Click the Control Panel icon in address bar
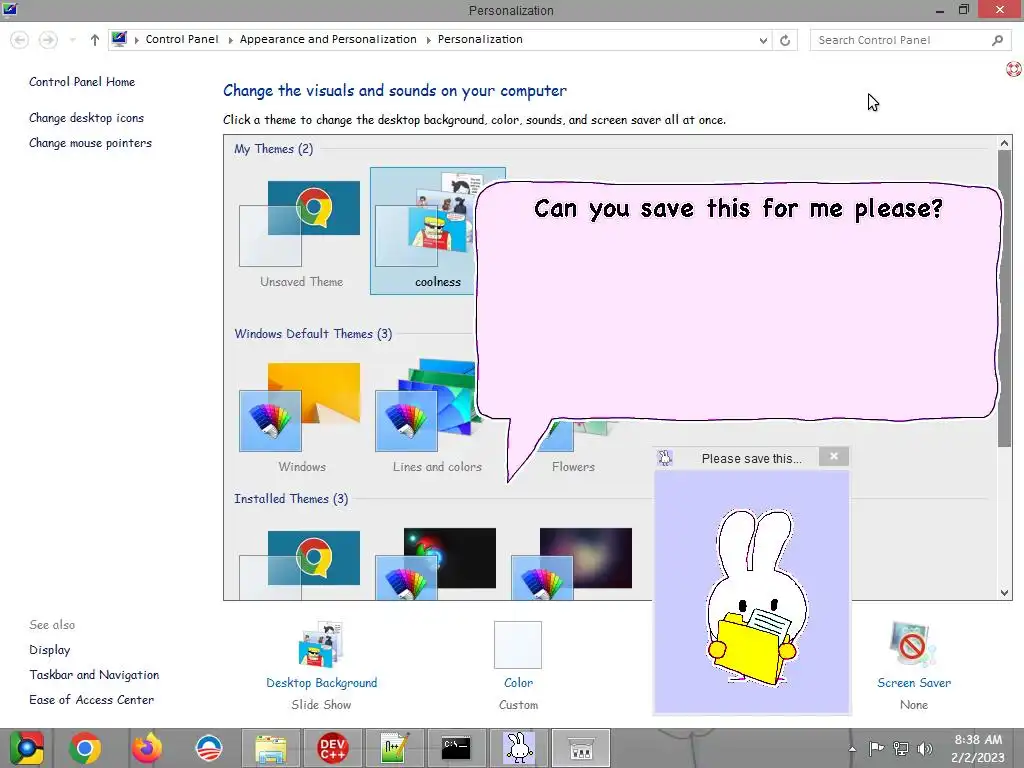 pos(119,39)
